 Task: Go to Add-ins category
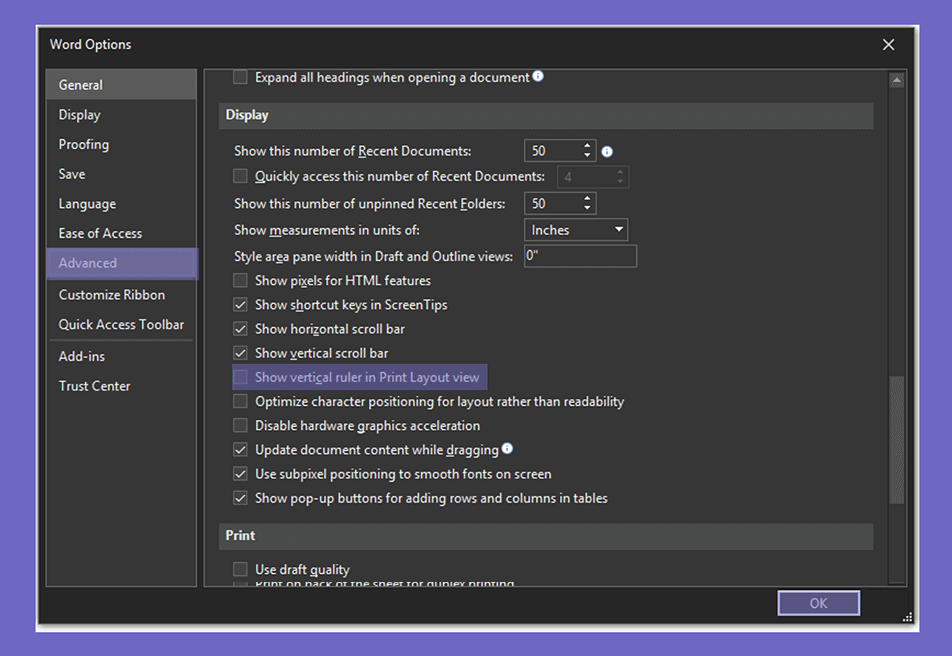(x=121, y=357)
